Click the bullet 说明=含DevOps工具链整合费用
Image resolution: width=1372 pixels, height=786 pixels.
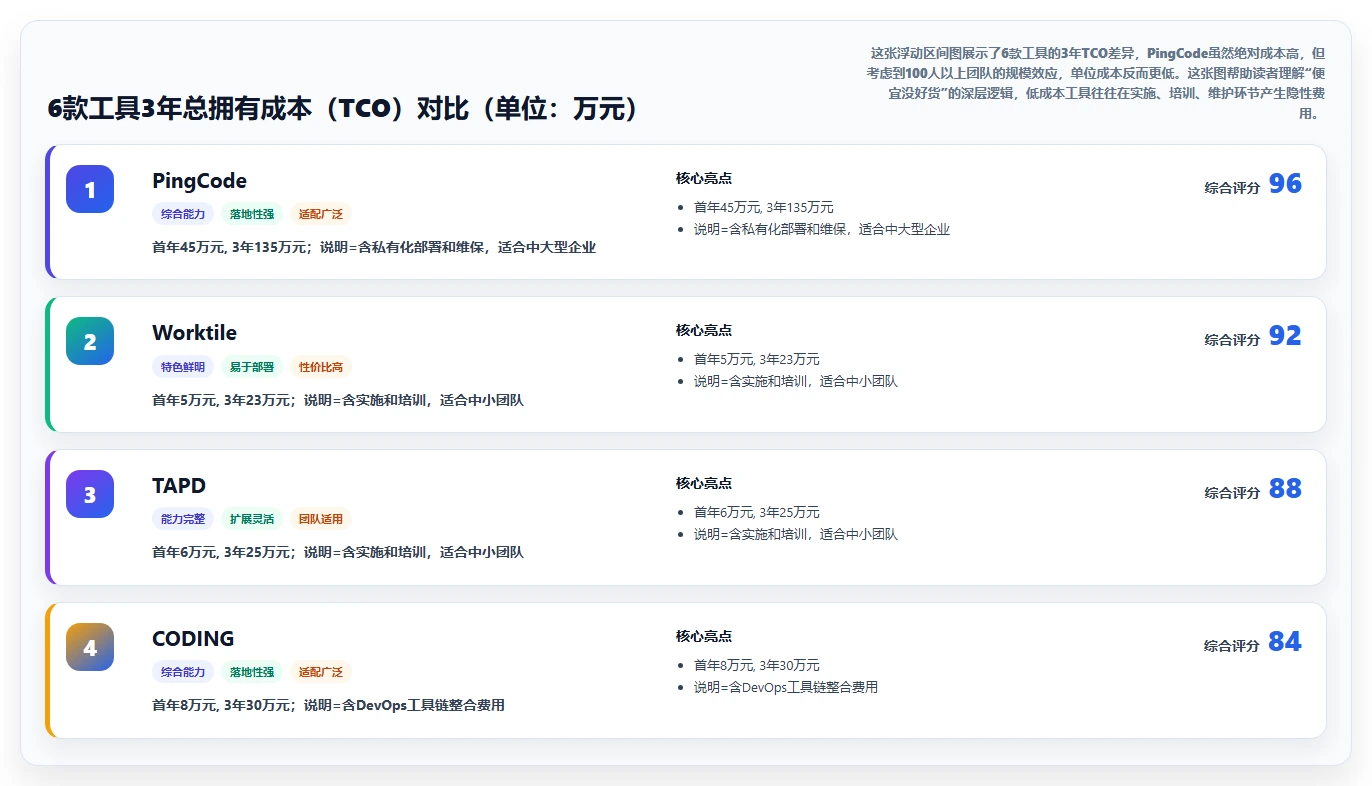point(786,687)
